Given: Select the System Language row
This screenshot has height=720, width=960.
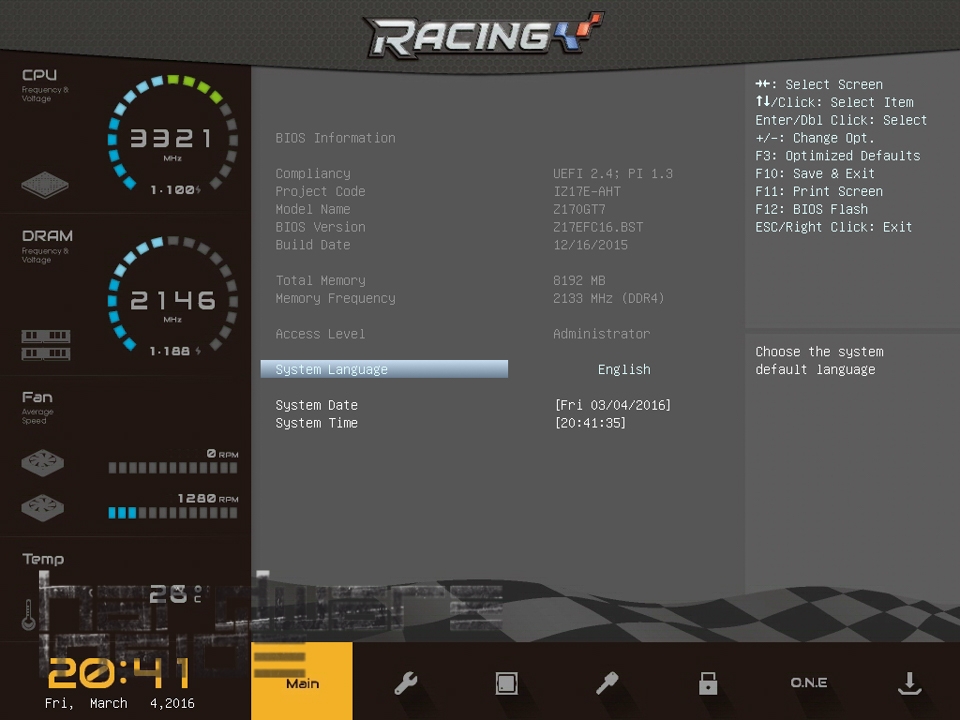Looking at the screenshot, I should pos(384,370).
